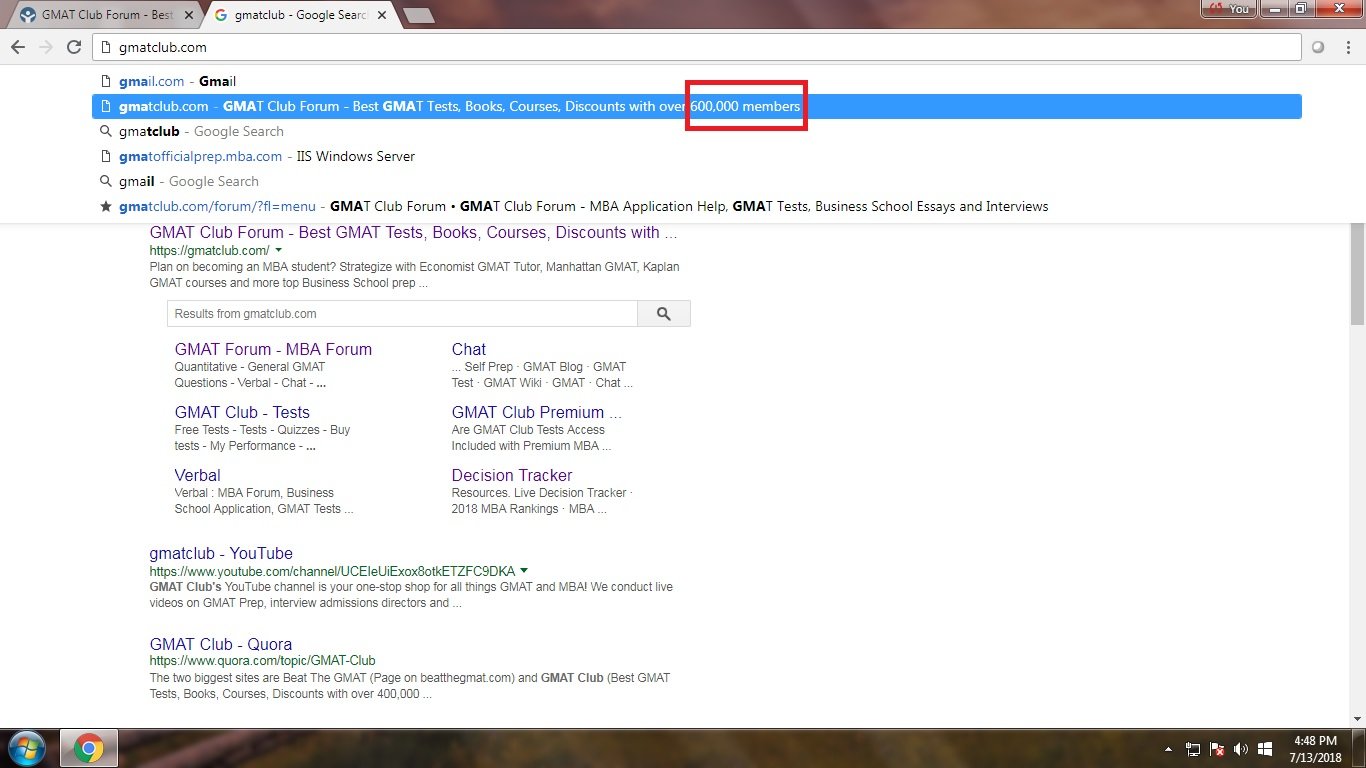Open the Decision Tracker sitelink

pyautogui.click(x=512, y=475)
